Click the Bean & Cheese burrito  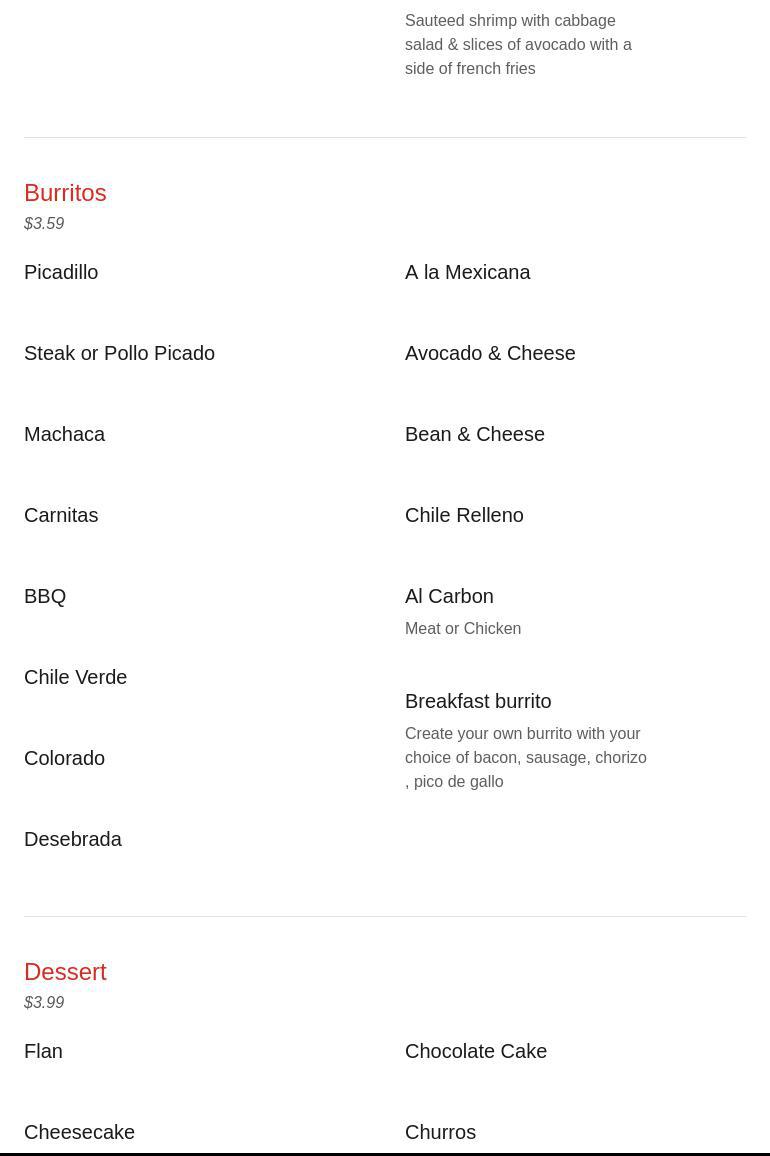pos(475,434)
